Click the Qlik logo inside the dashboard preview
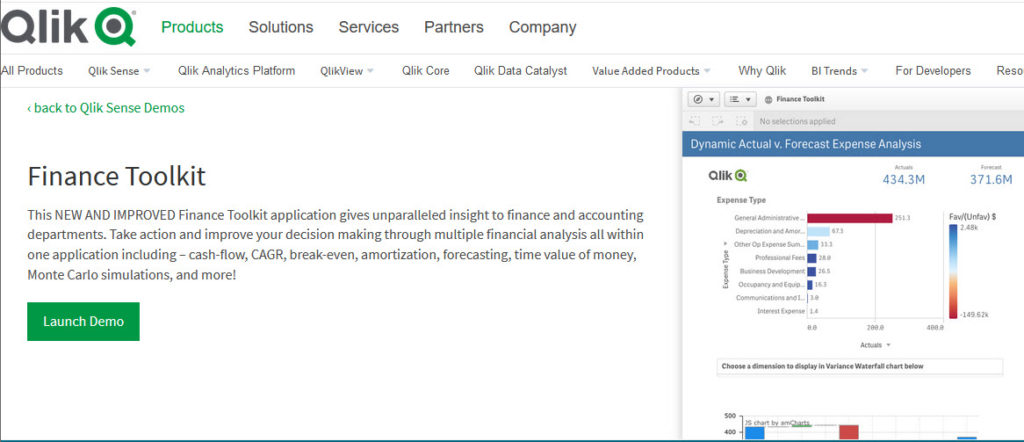This screenshot has height=442, width=1024. tap(728, 176)
